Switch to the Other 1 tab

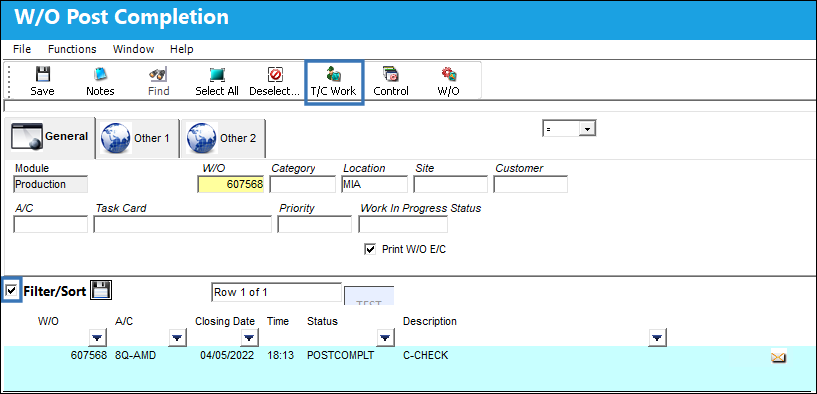pyautogui.click(x=138, y=139)
